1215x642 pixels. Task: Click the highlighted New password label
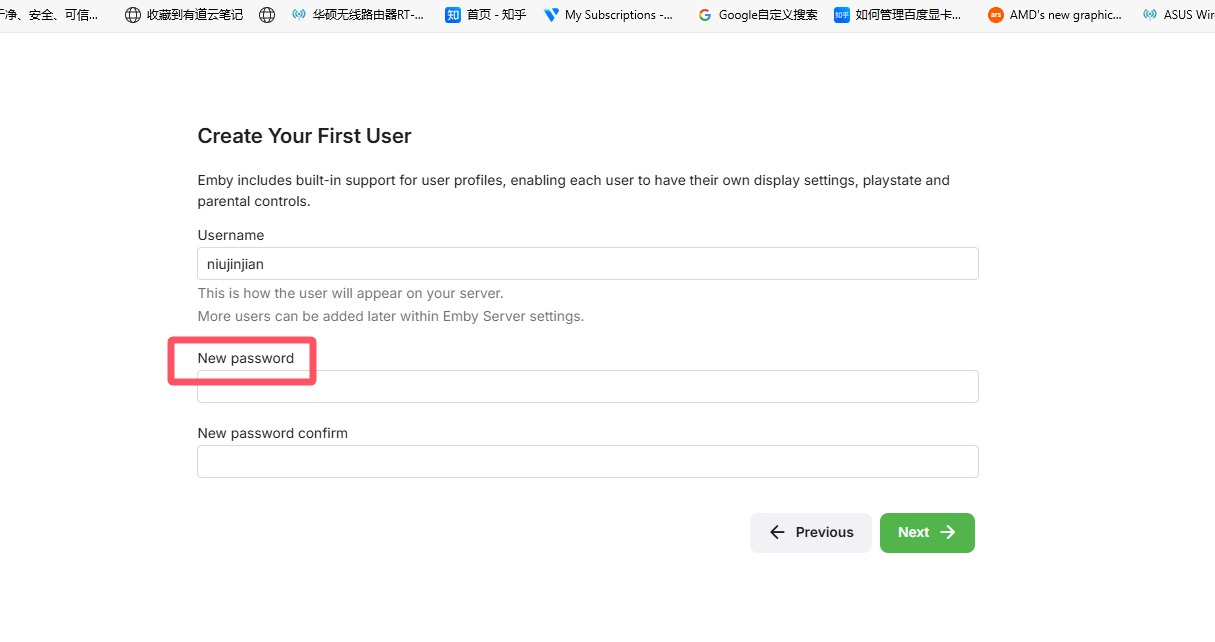(246, 358)
